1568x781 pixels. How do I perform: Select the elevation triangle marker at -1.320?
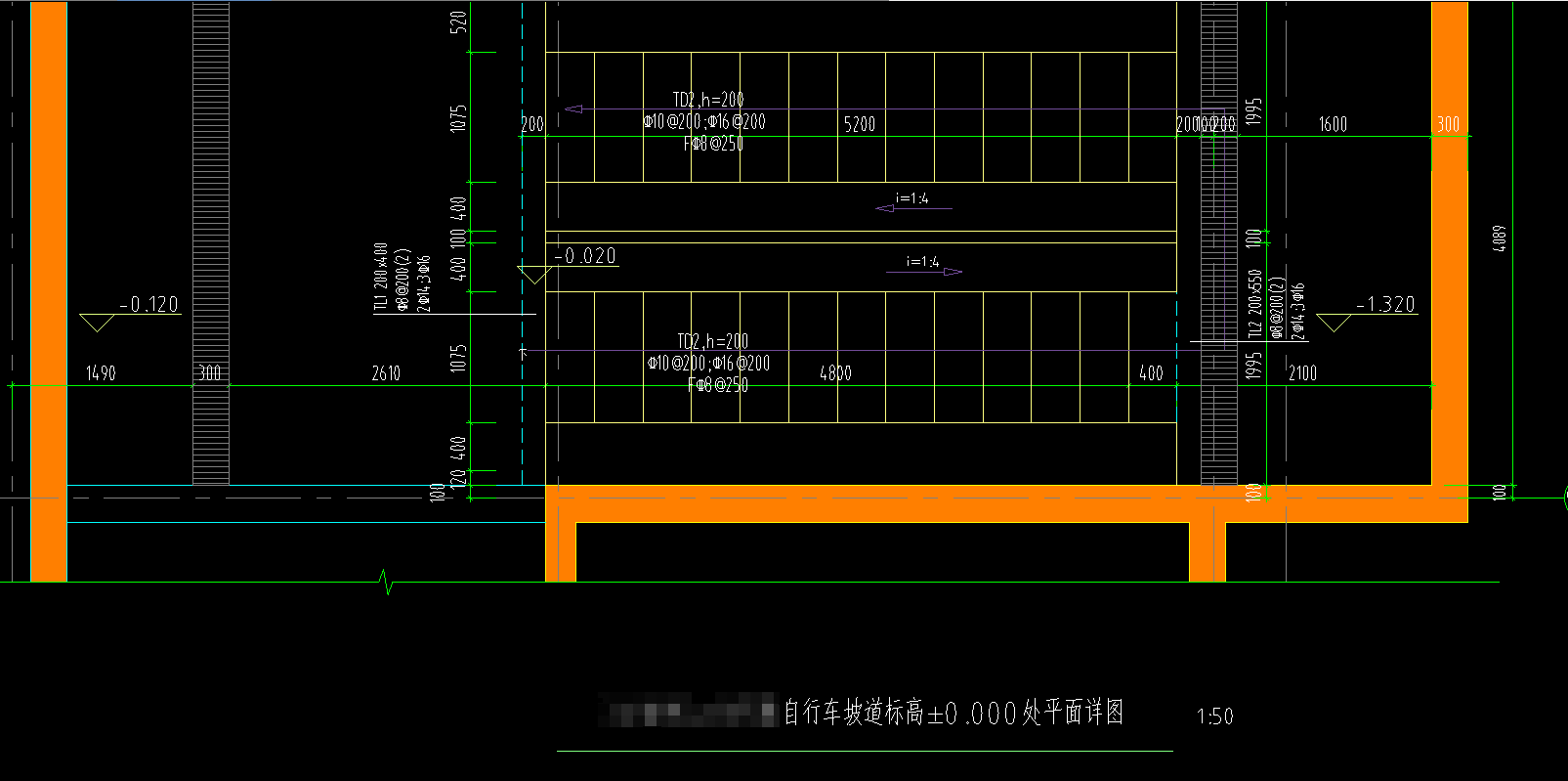tap(1334, 323)
